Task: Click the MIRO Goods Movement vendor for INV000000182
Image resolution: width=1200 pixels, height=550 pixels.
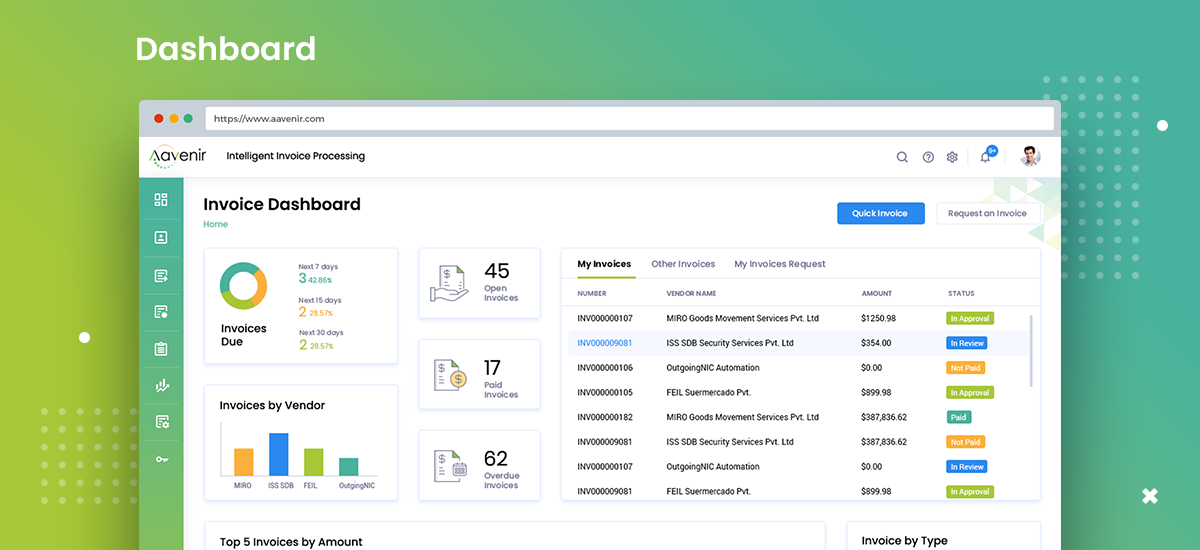Action: click(x=742, y=417)
